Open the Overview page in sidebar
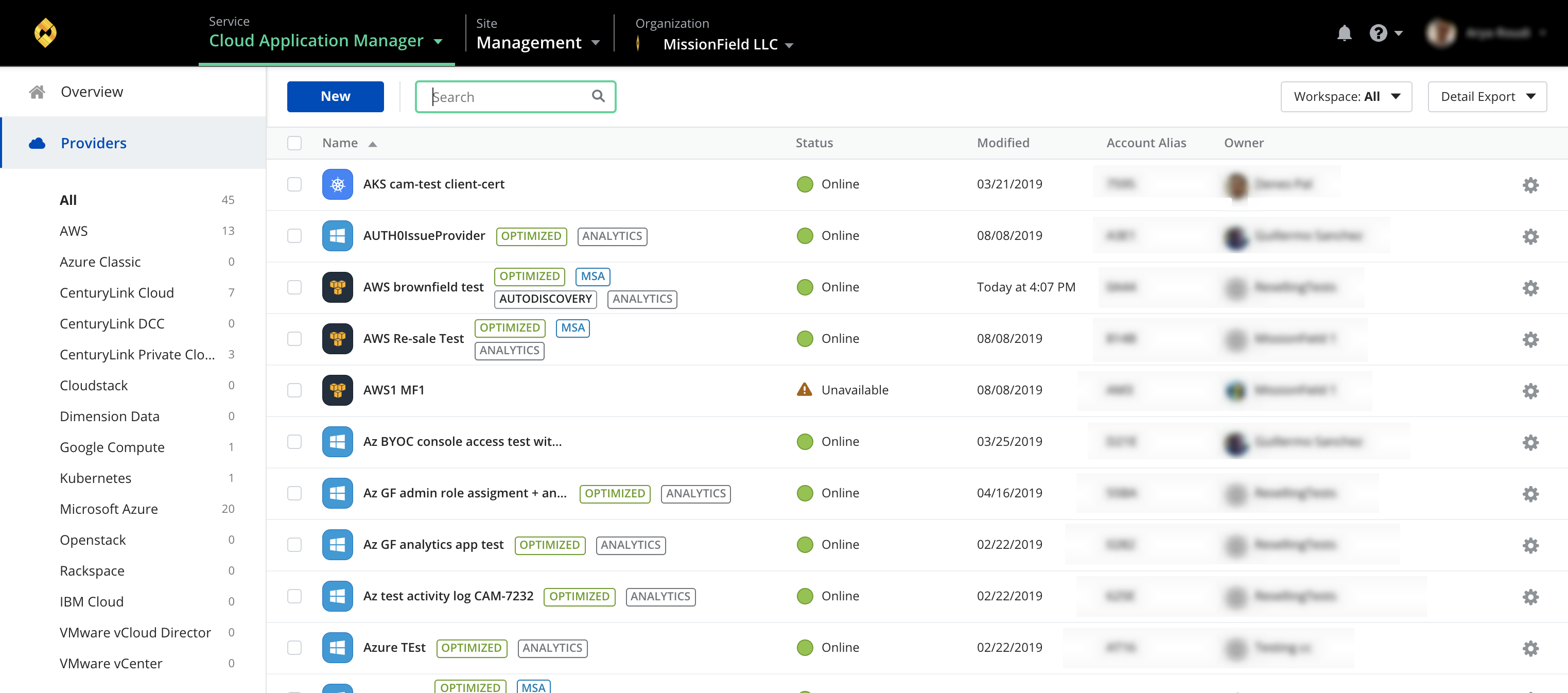The width and height of the screenshot is (1568, 693). [133, 91]
